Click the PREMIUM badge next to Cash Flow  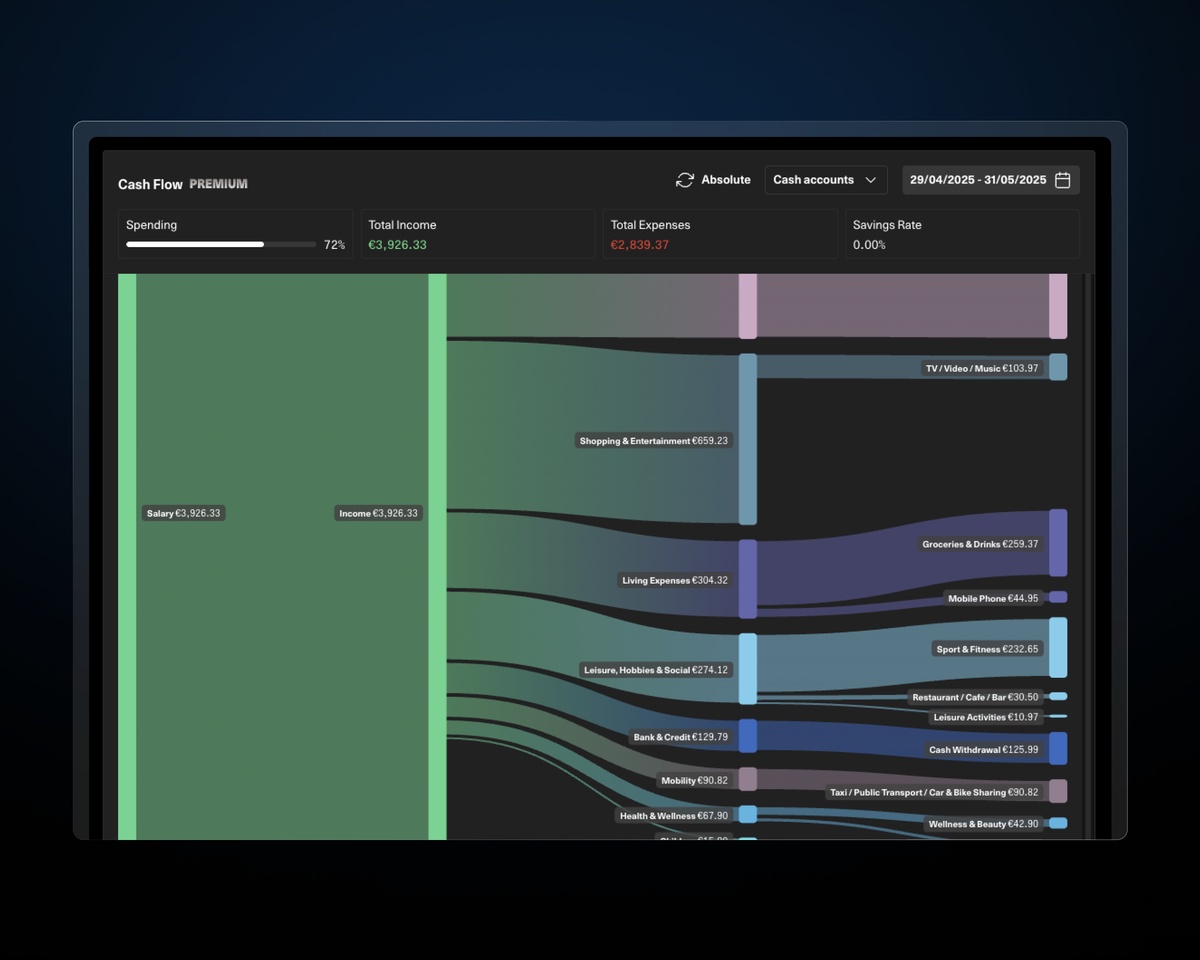[218, 184]
